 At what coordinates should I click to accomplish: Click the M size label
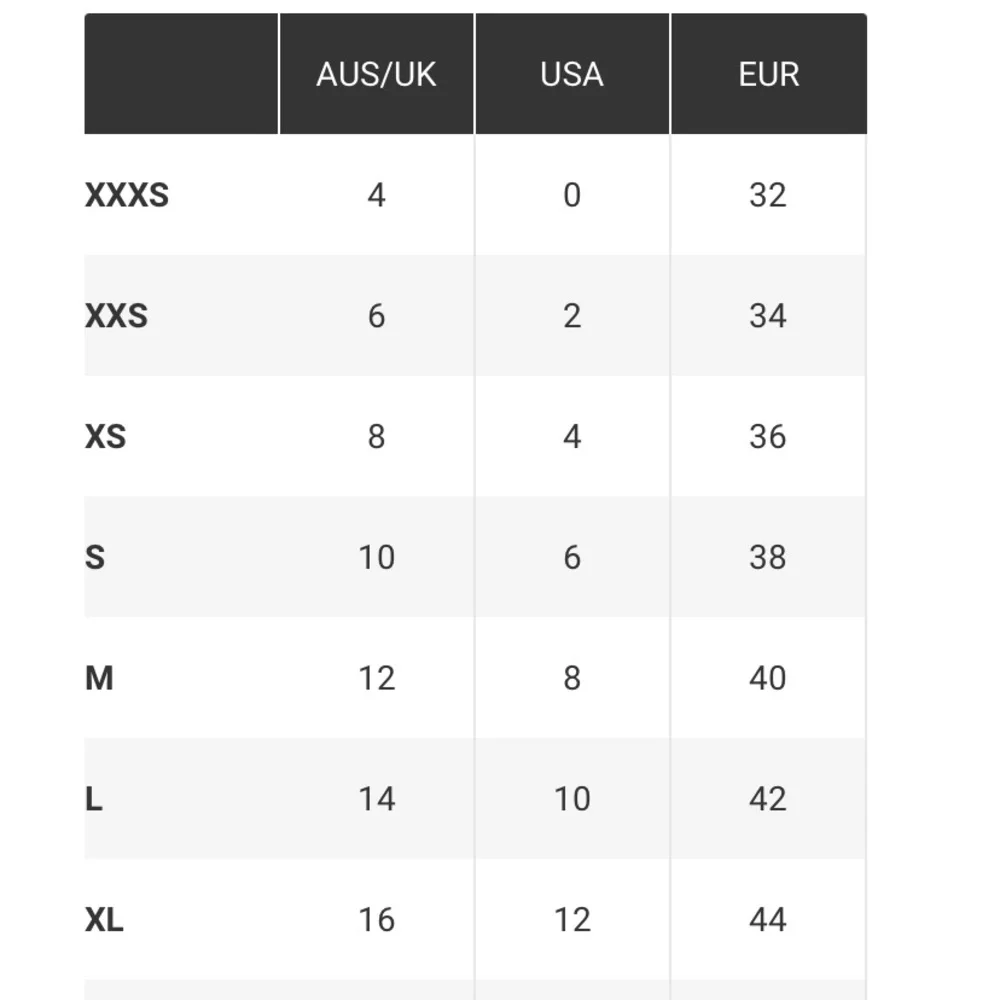[x=99, y=678]
